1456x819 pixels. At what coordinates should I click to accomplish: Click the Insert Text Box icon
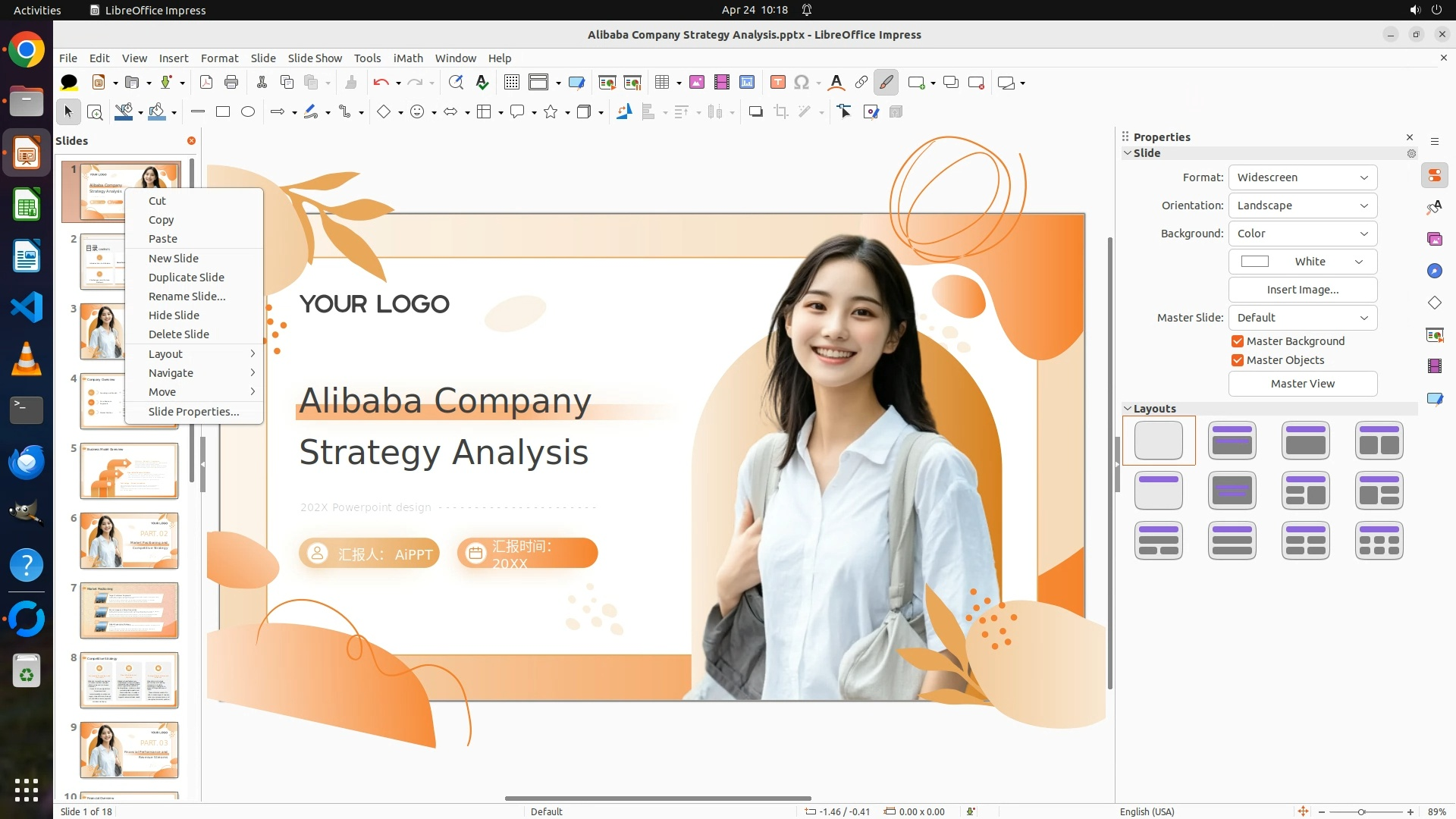[x=777, y=83]
